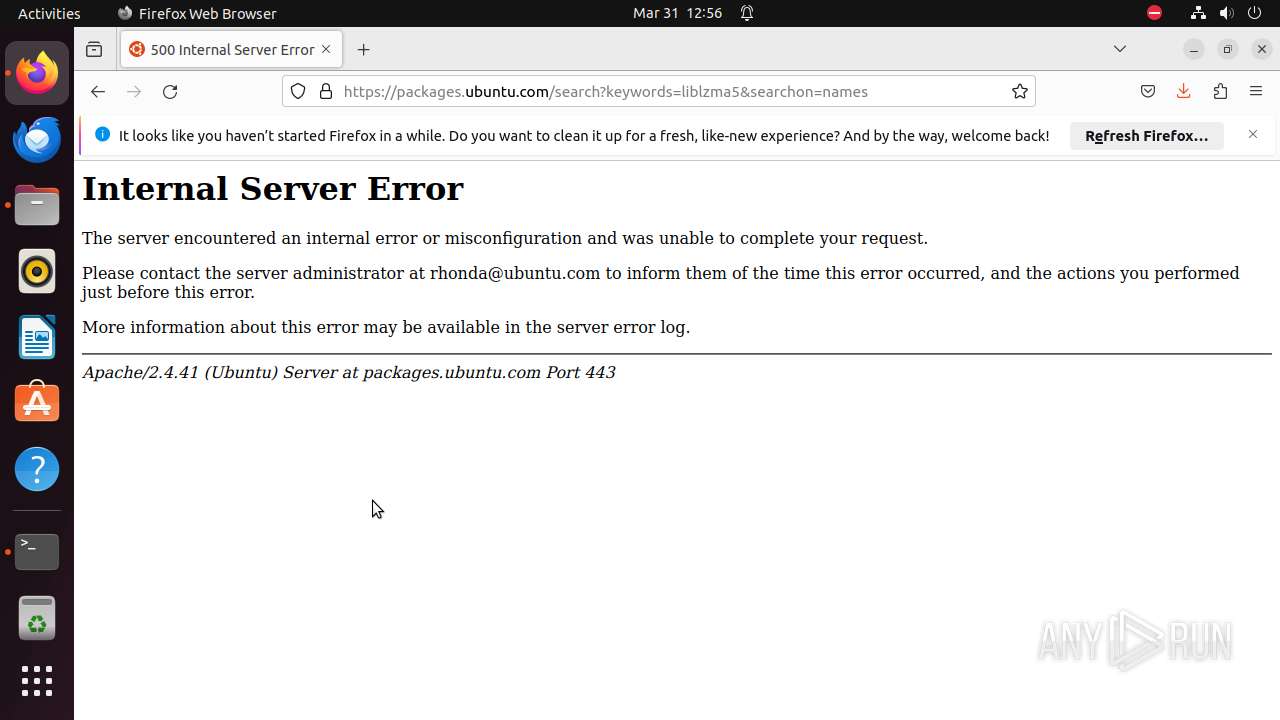View site security padlock information
Screen dimensions: 1280x720
click(325, 91)
